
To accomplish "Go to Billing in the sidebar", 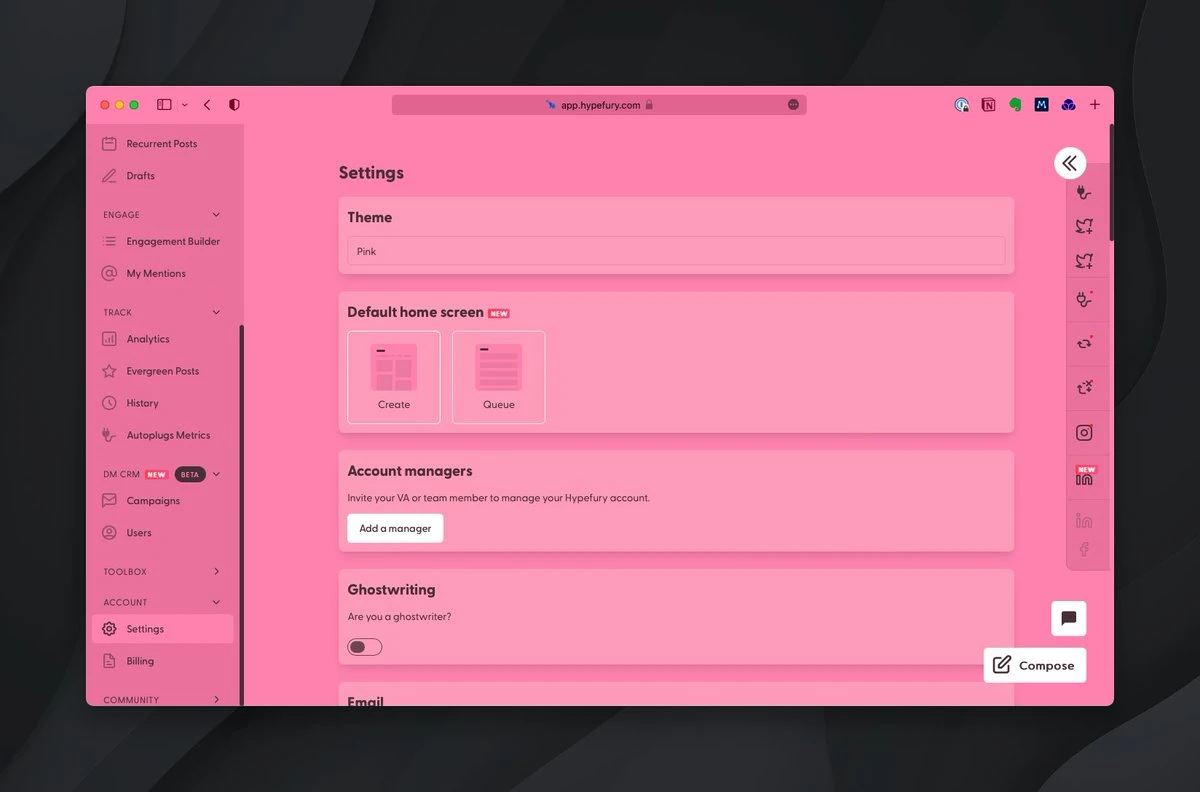I will (x=140, y=661).
